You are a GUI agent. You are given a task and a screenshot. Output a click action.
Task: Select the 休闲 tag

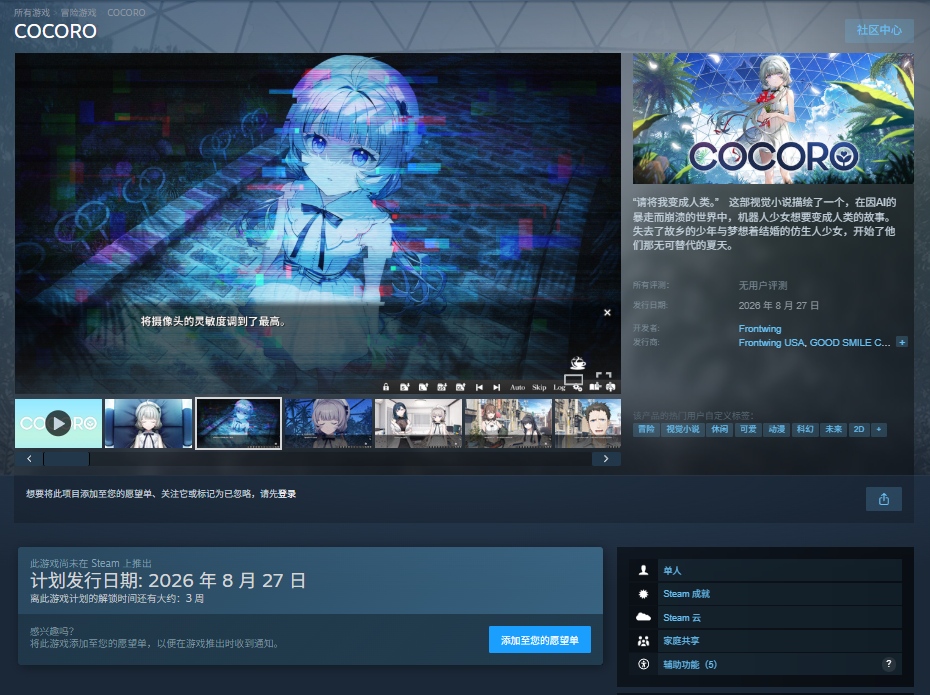[720, 429]
